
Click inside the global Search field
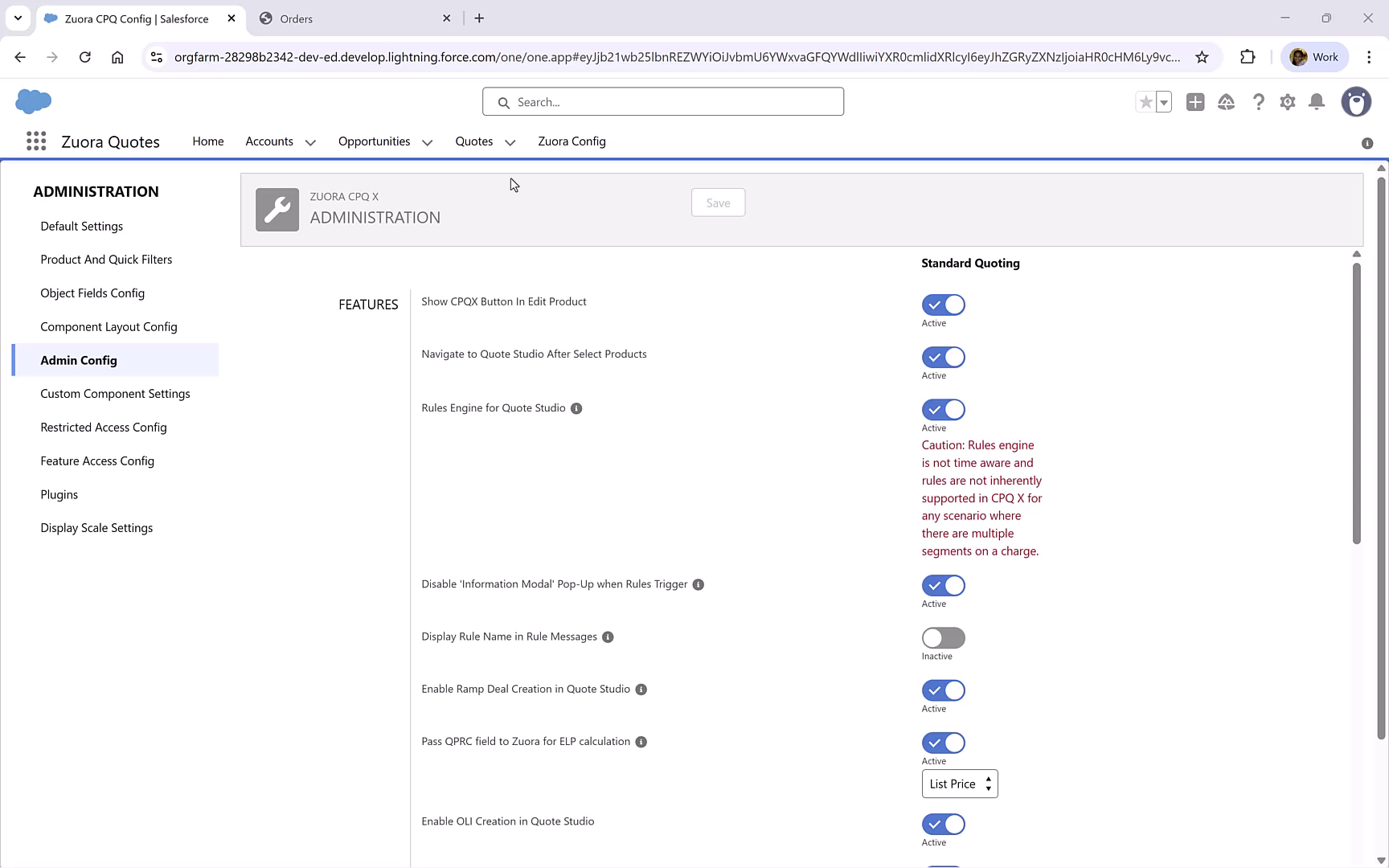click(662, 101)
